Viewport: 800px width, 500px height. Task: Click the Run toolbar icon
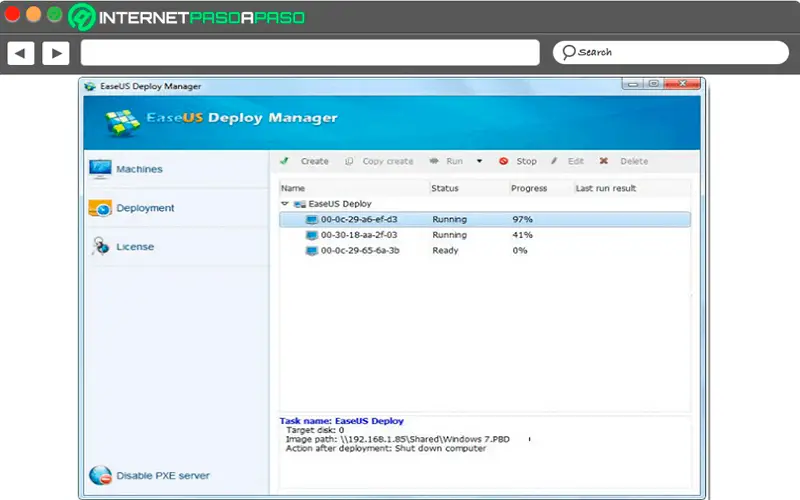click(x=434, y=161)
